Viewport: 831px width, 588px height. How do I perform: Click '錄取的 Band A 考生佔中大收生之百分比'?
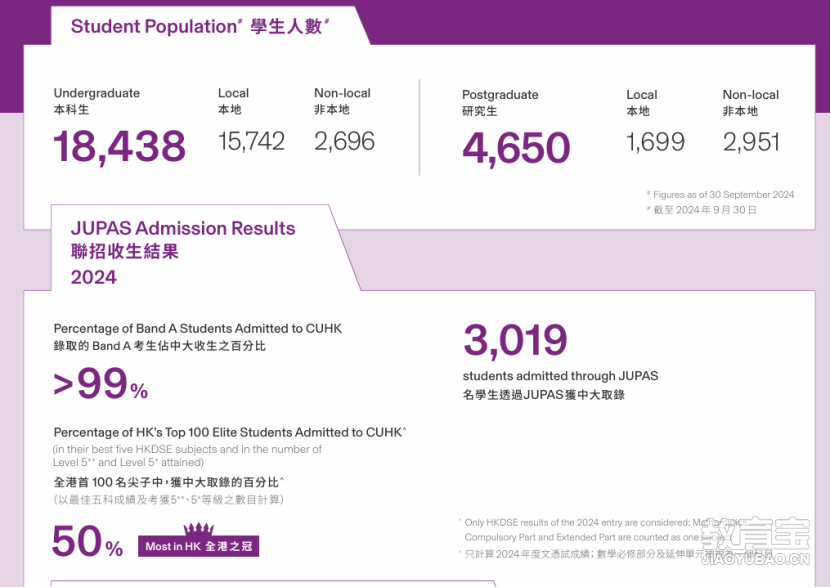coord(160,346)
